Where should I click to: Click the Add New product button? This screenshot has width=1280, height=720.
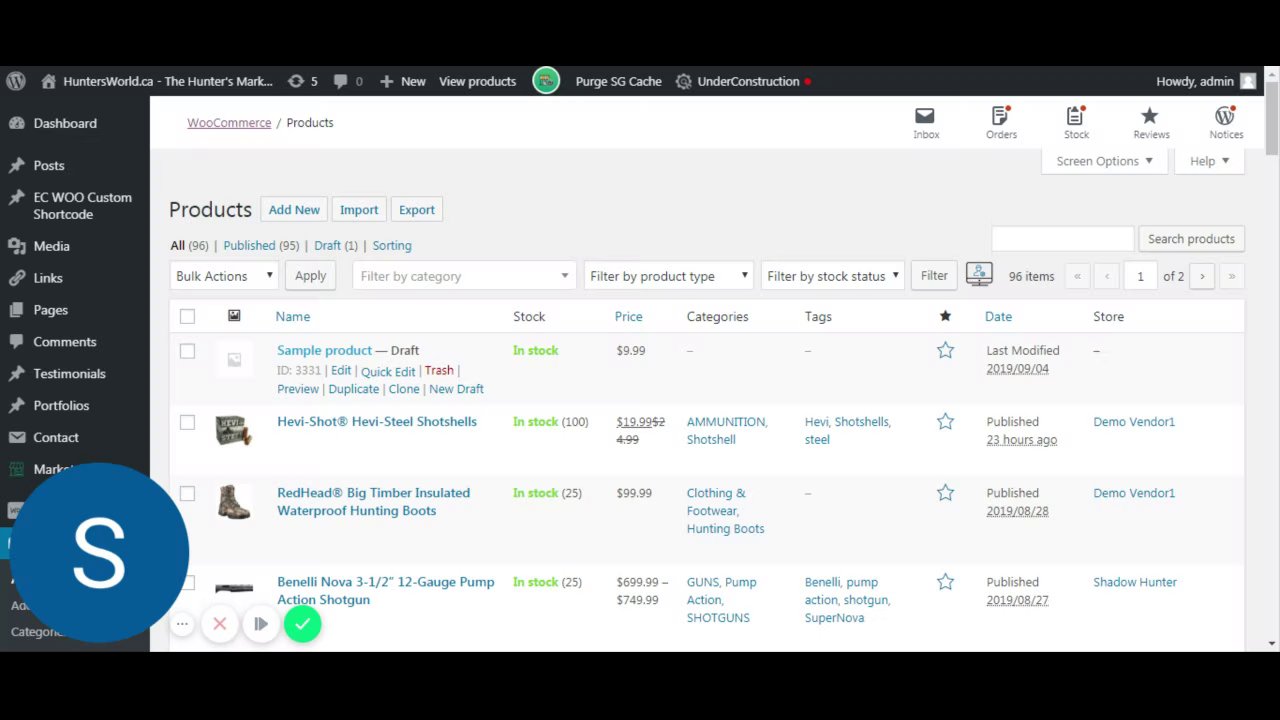pyautogui.click(x=294, y=210)
